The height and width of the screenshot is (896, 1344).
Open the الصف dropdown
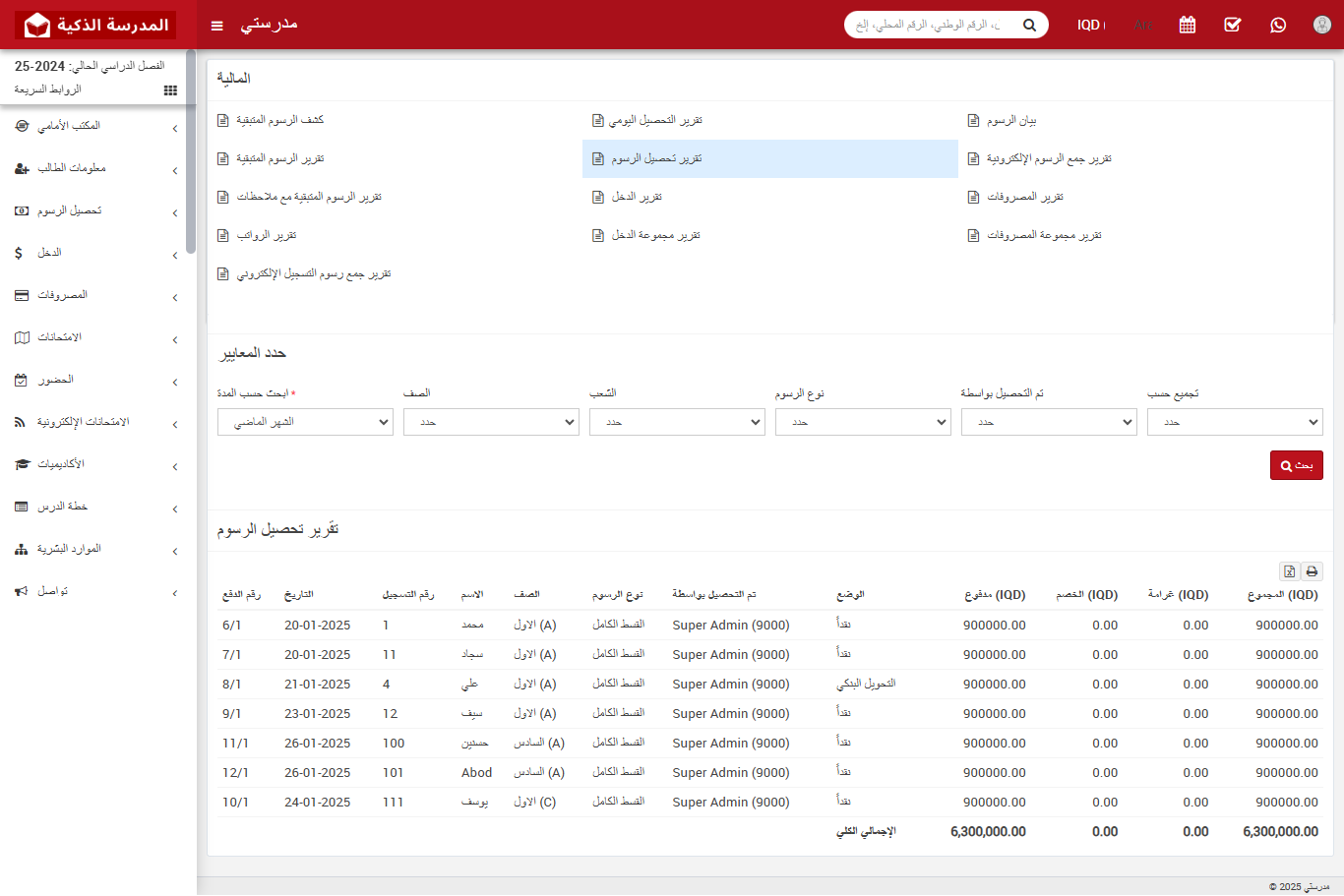pos(491,422)
